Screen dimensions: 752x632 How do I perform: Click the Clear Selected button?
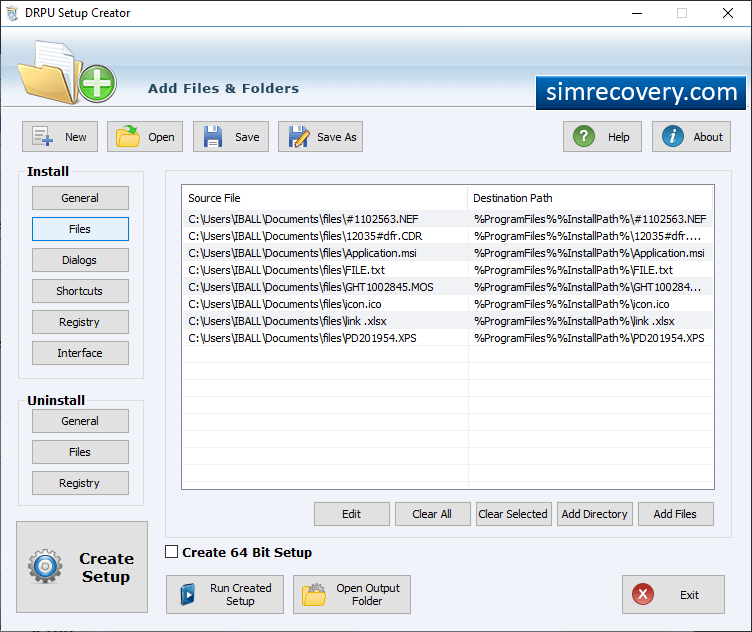tap(514, 514)
